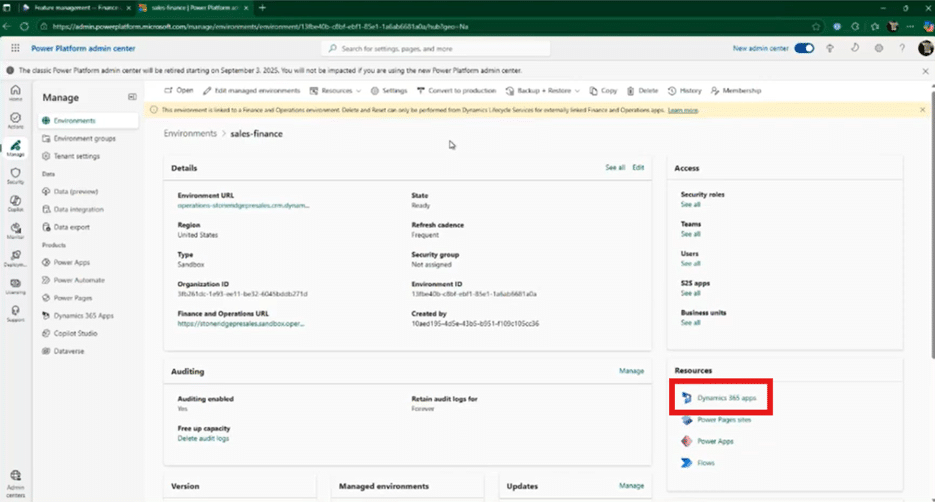The width and height of the screenshot is (935, 502).
Task: Click Environments breadcrumb link
Action: [x=190, y=133]
